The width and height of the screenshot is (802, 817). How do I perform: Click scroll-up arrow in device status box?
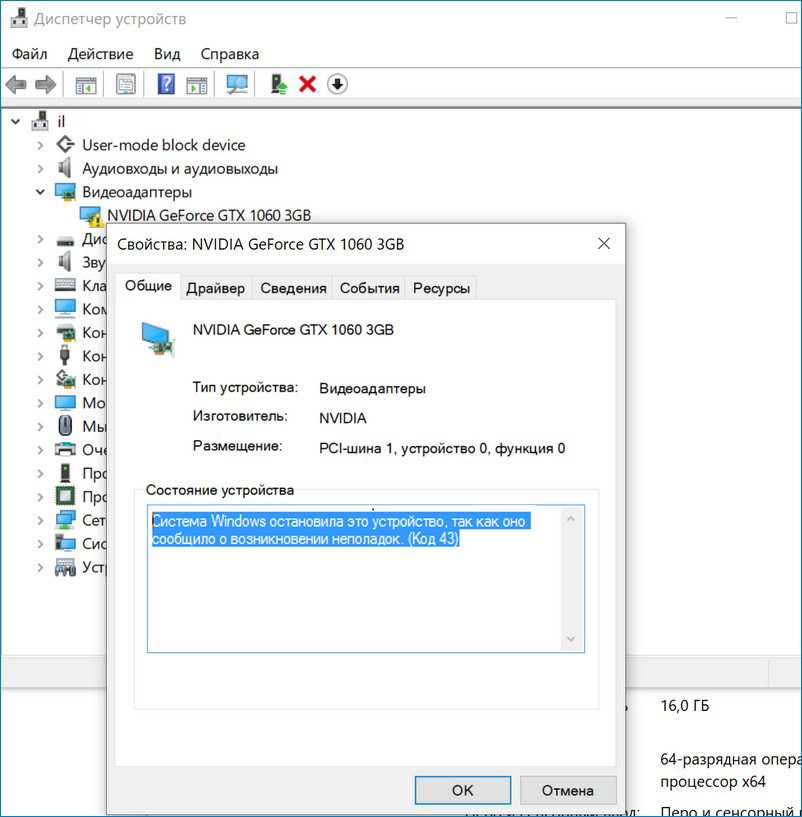click(x=571, y=519)
